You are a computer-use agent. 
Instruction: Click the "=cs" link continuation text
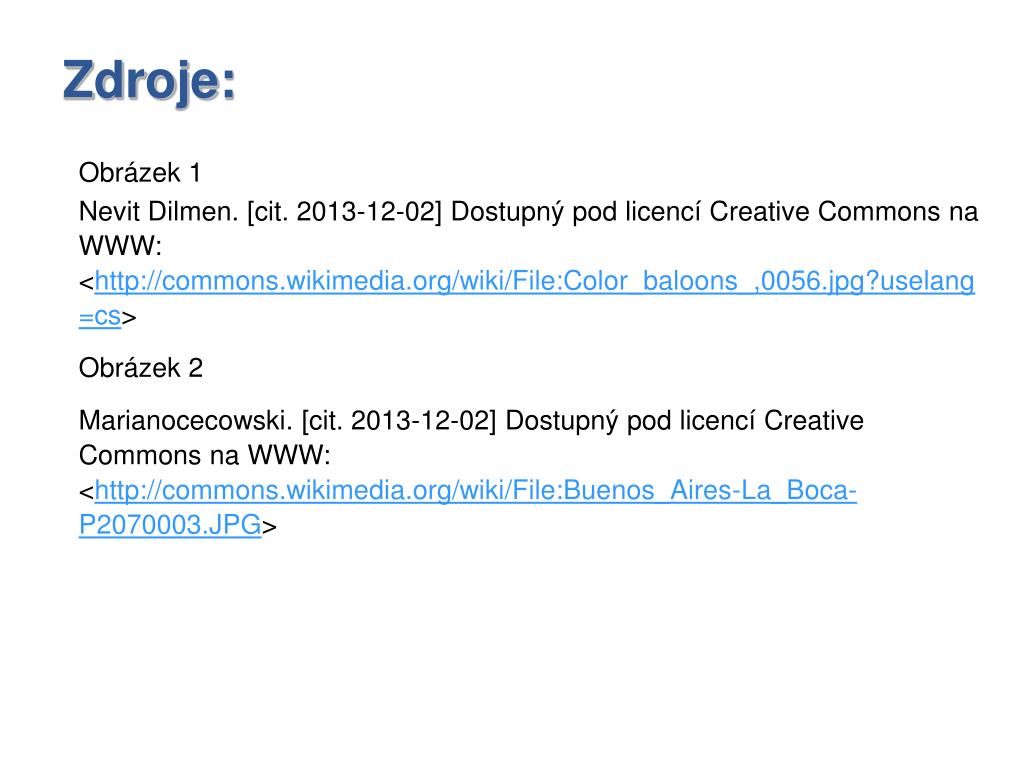tap(100, 317)
